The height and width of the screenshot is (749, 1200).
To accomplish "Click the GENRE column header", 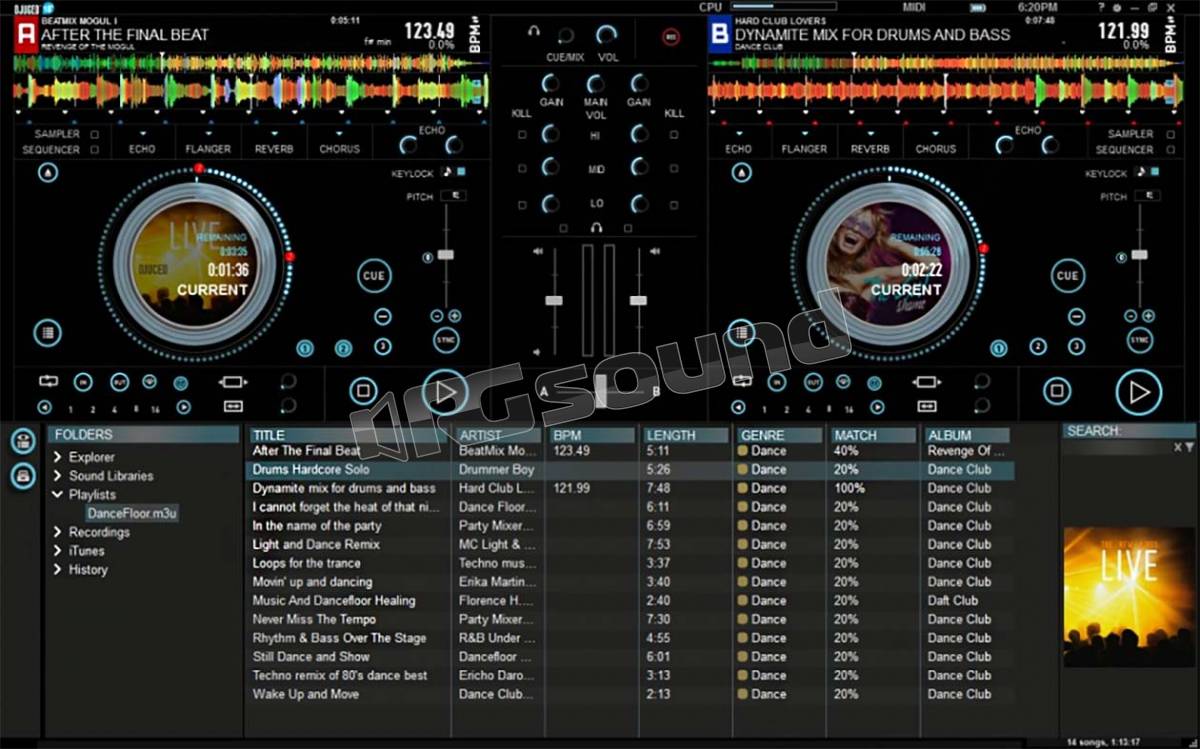I will point(780,435).
